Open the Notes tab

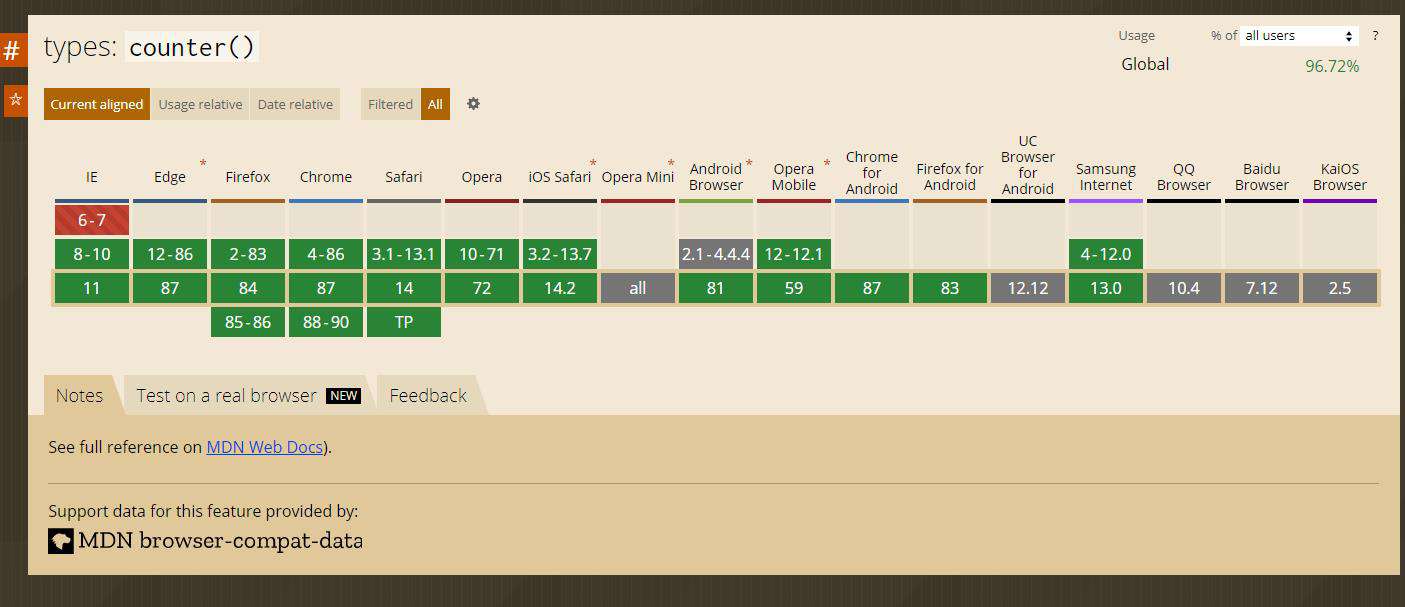pos(79,395)
